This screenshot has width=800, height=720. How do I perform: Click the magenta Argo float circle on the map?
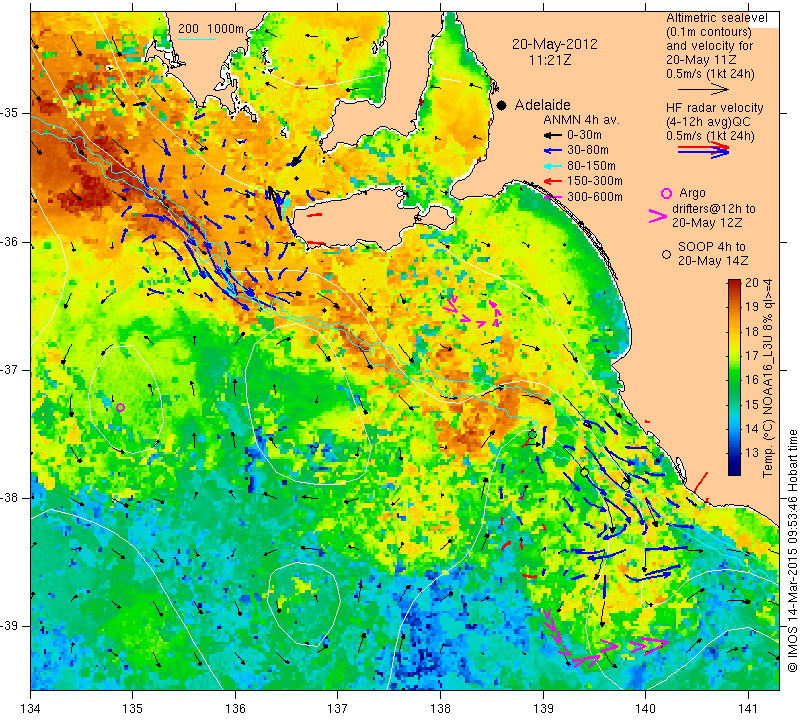pyautogui.click(x=120, y=407)
